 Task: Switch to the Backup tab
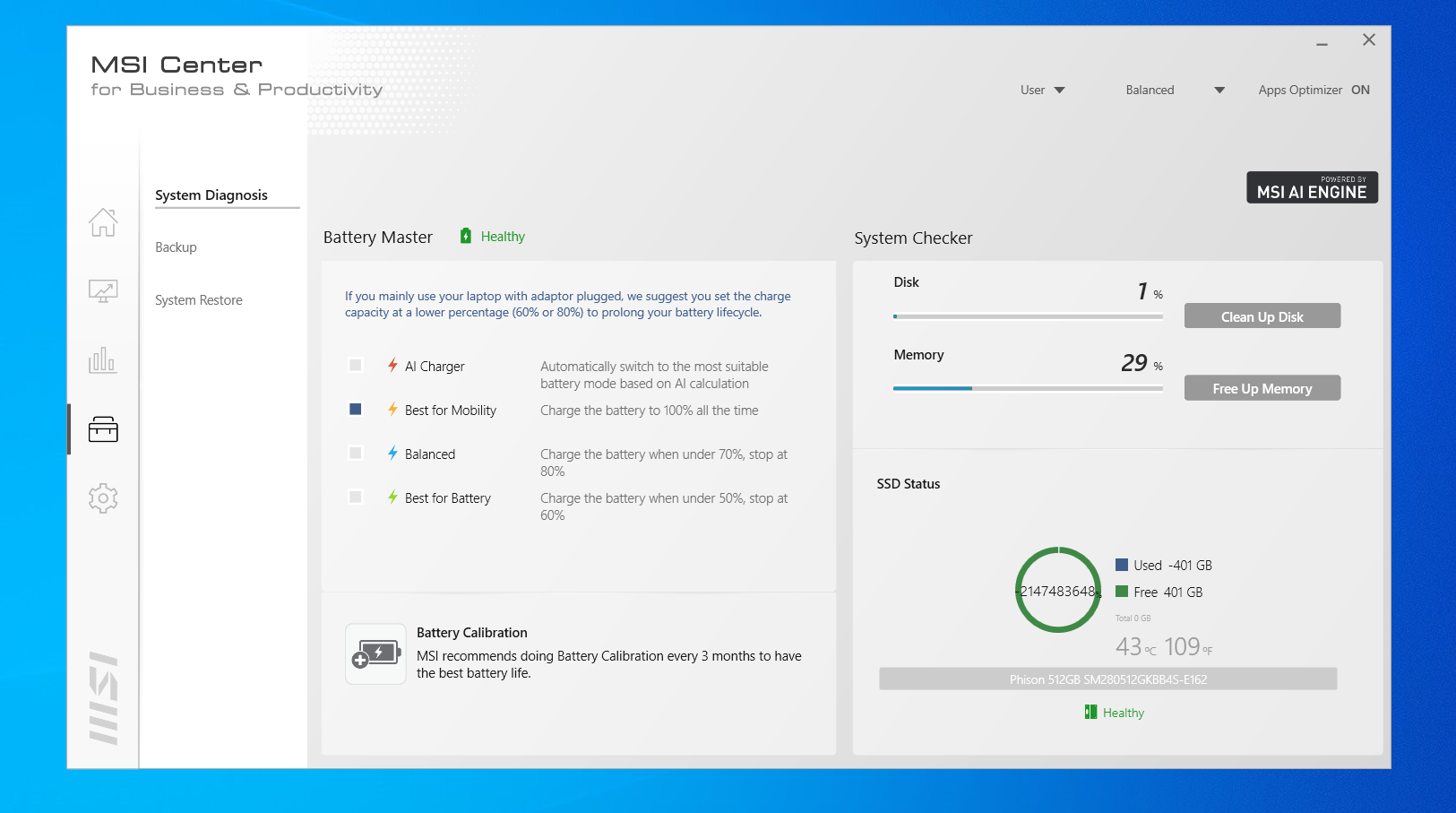[x=176, y=247]
